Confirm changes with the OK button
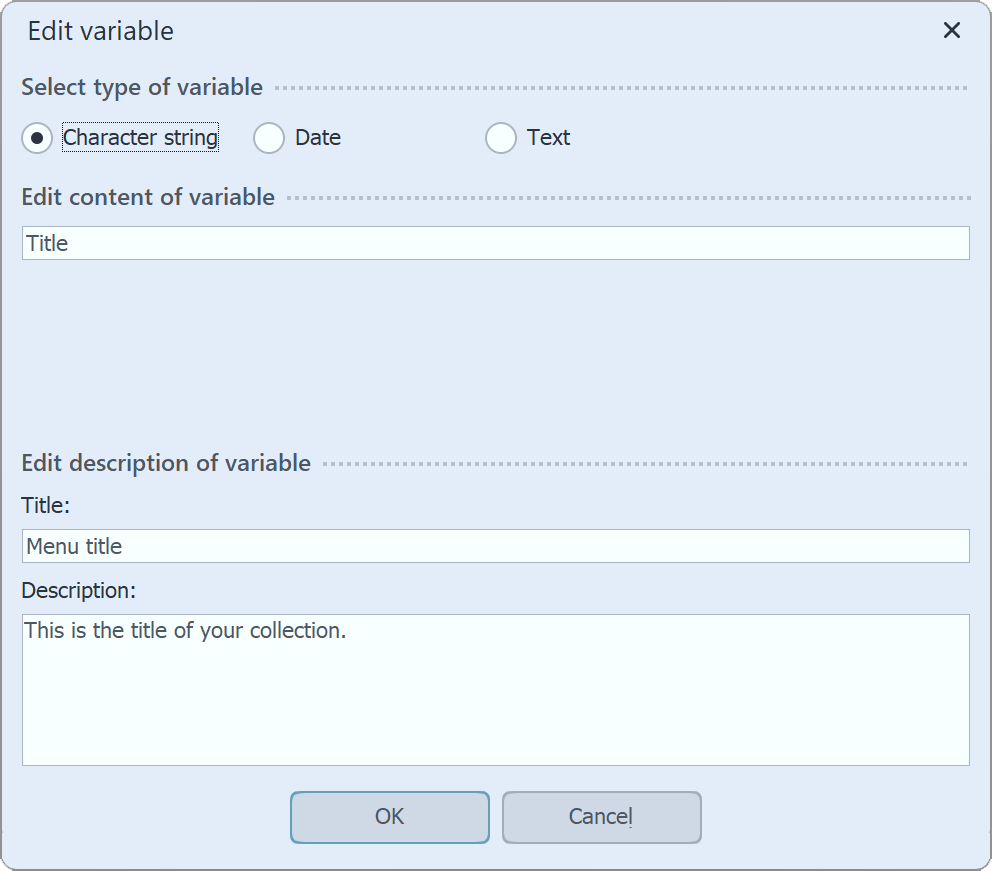The image size is (992, 871). (x=389, y=817)
